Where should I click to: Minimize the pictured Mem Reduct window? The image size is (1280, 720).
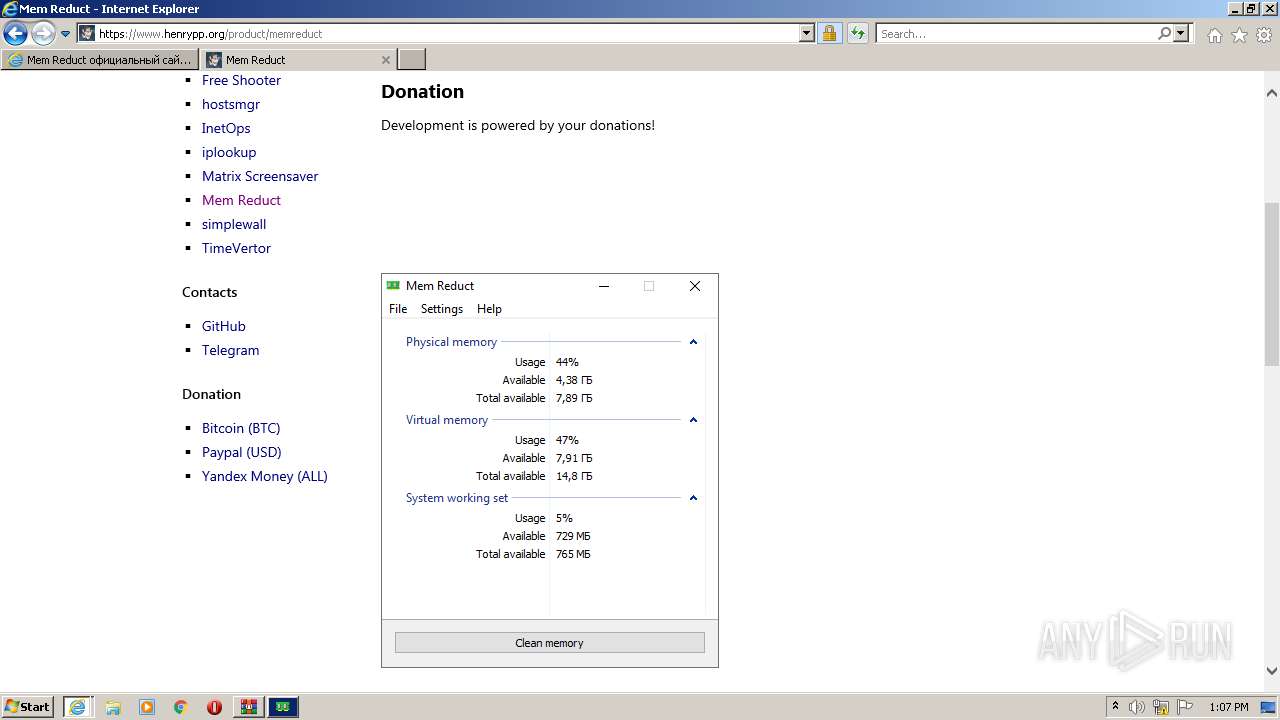pos(604,286)
